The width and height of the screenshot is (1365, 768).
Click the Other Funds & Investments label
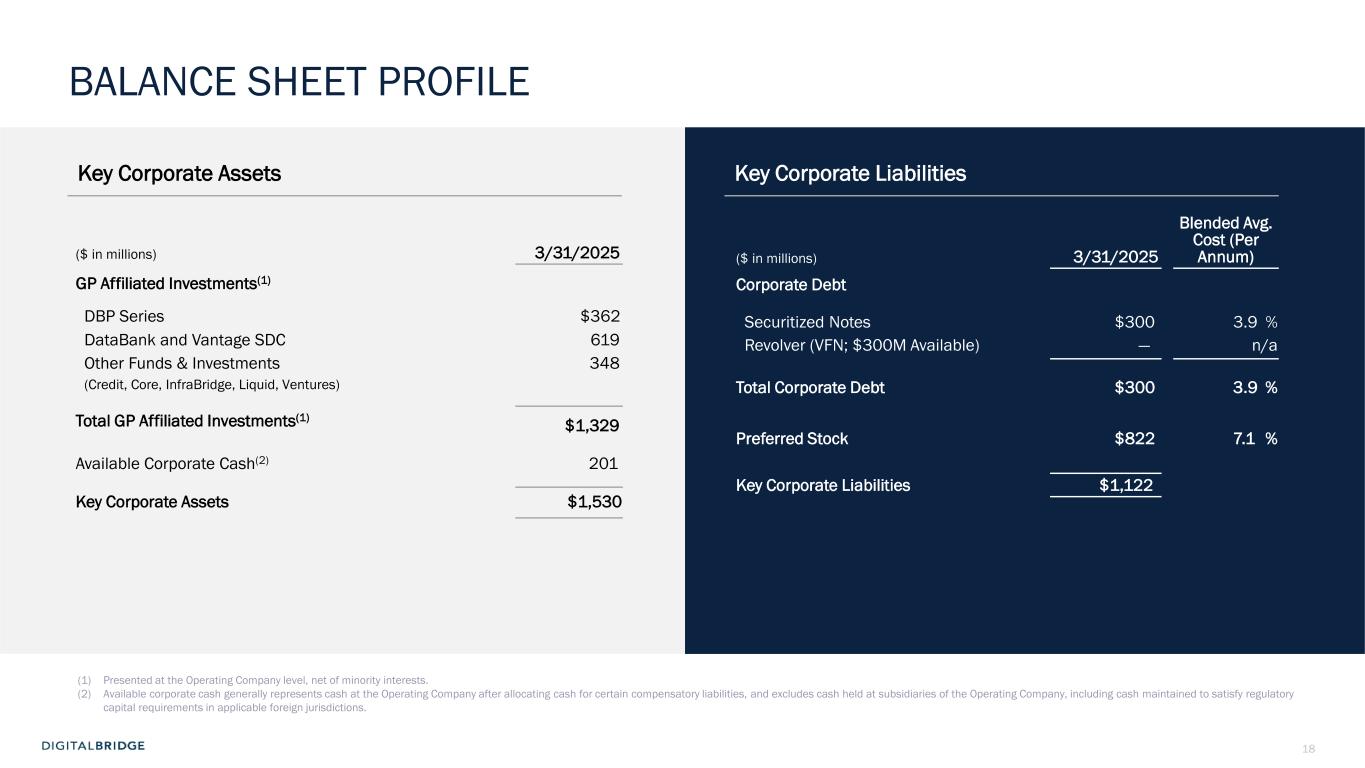pyautogui.click(x=182, y=362)
